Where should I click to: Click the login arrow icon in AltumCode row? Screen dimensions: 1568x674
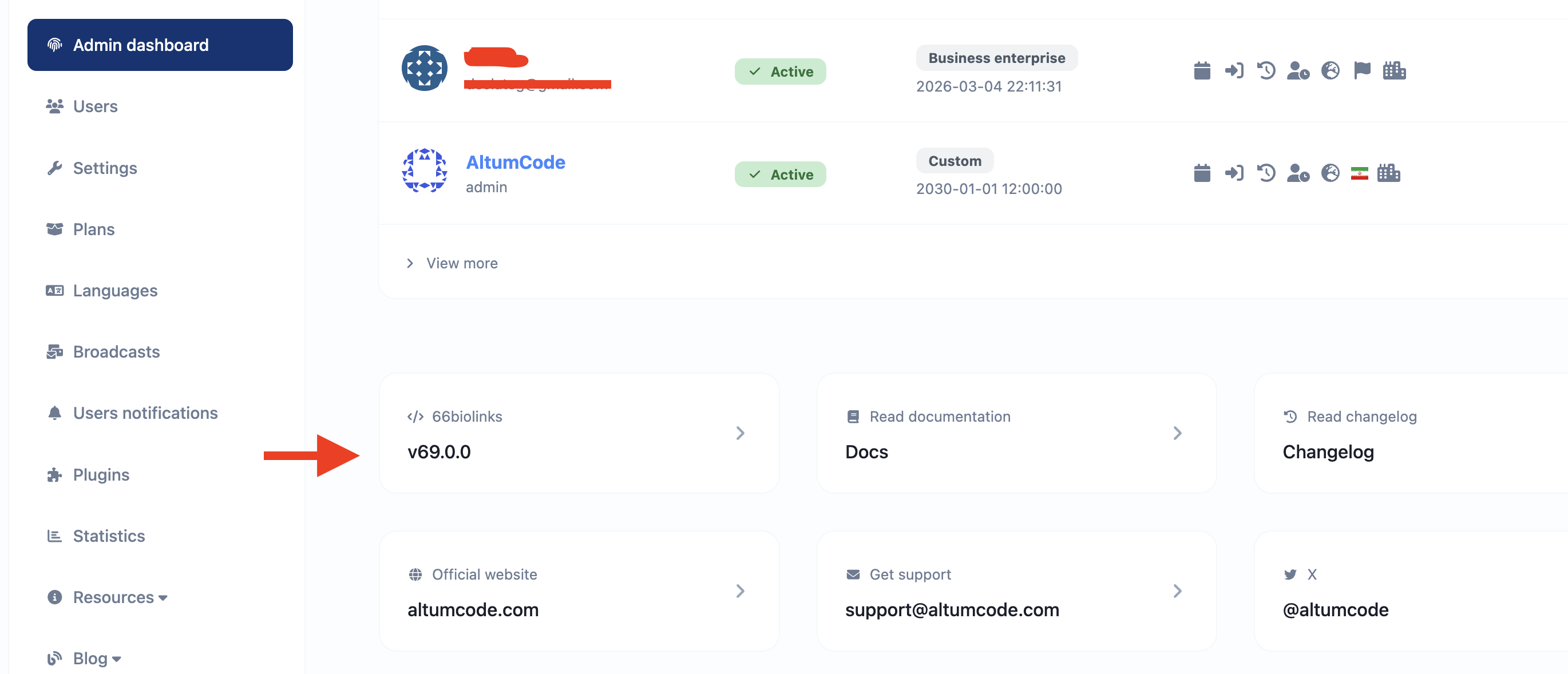tap(1234, 173)
